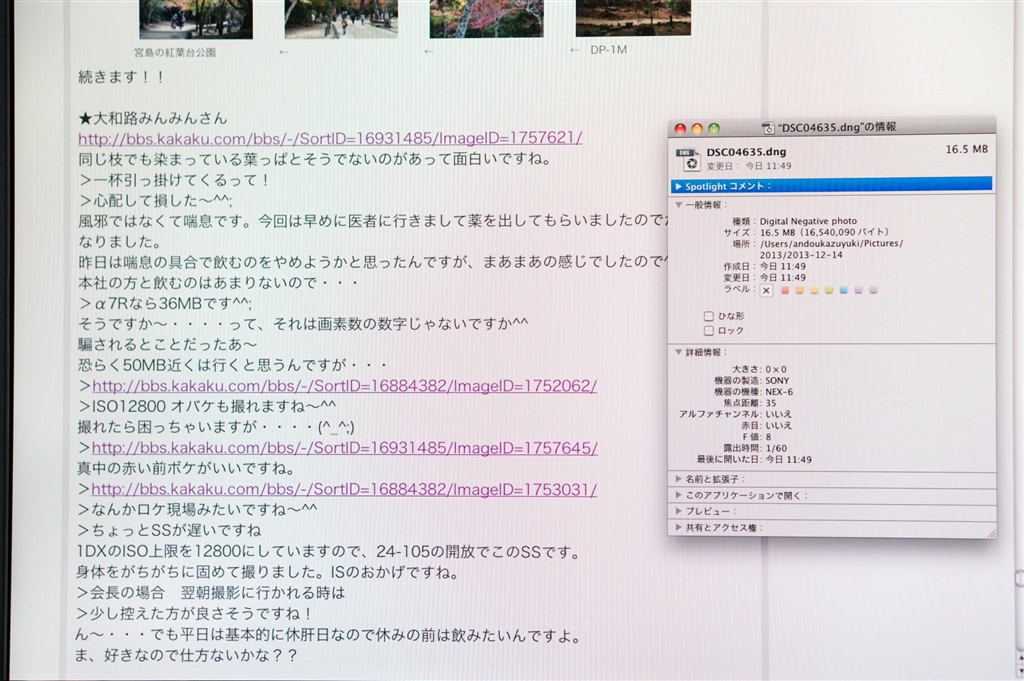This screenshot has width=1024, height=681.
Task: Open the DP-1M thumbnail photo
Action: 632,18
